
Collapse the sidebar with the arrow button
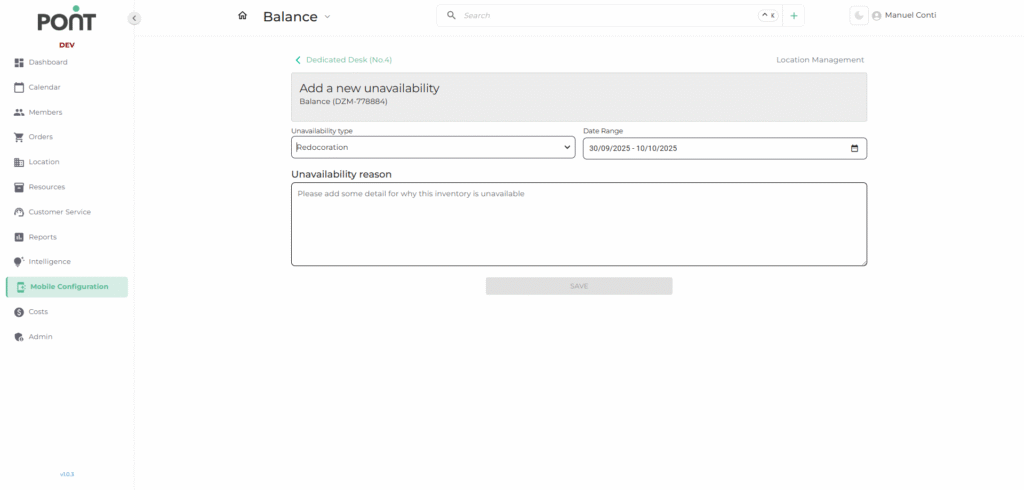coord(134,18)
